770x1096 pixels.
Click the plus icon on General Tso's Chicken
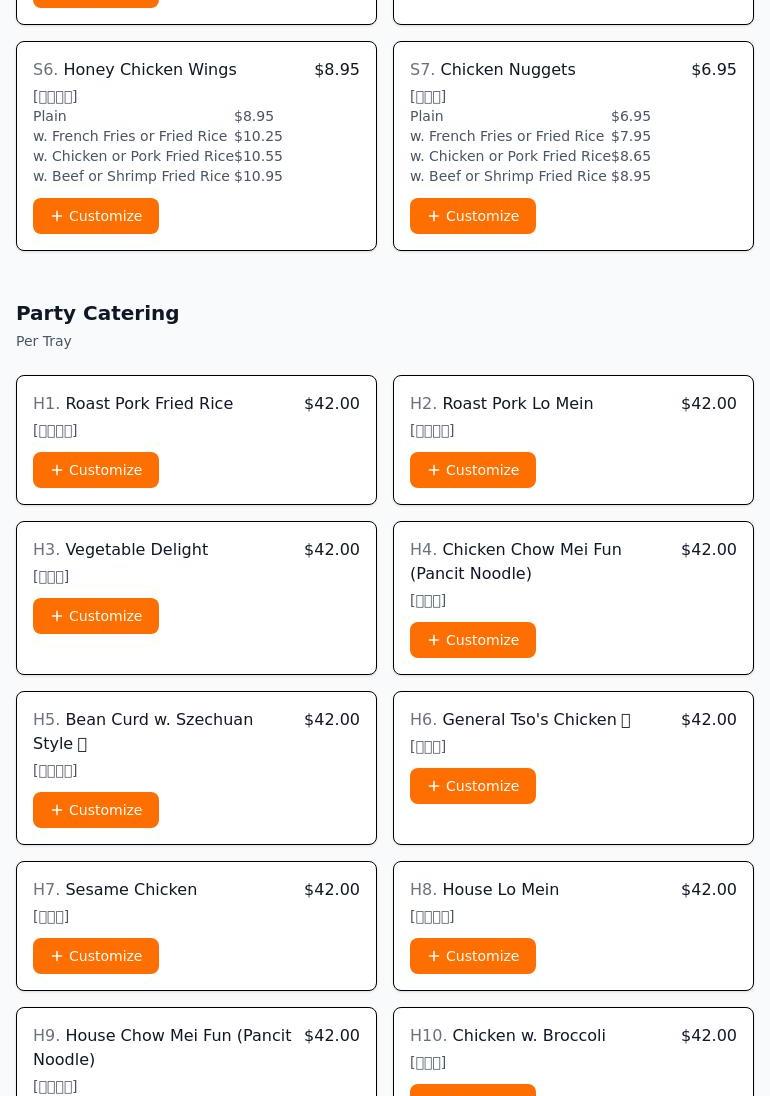pos(434,786)
